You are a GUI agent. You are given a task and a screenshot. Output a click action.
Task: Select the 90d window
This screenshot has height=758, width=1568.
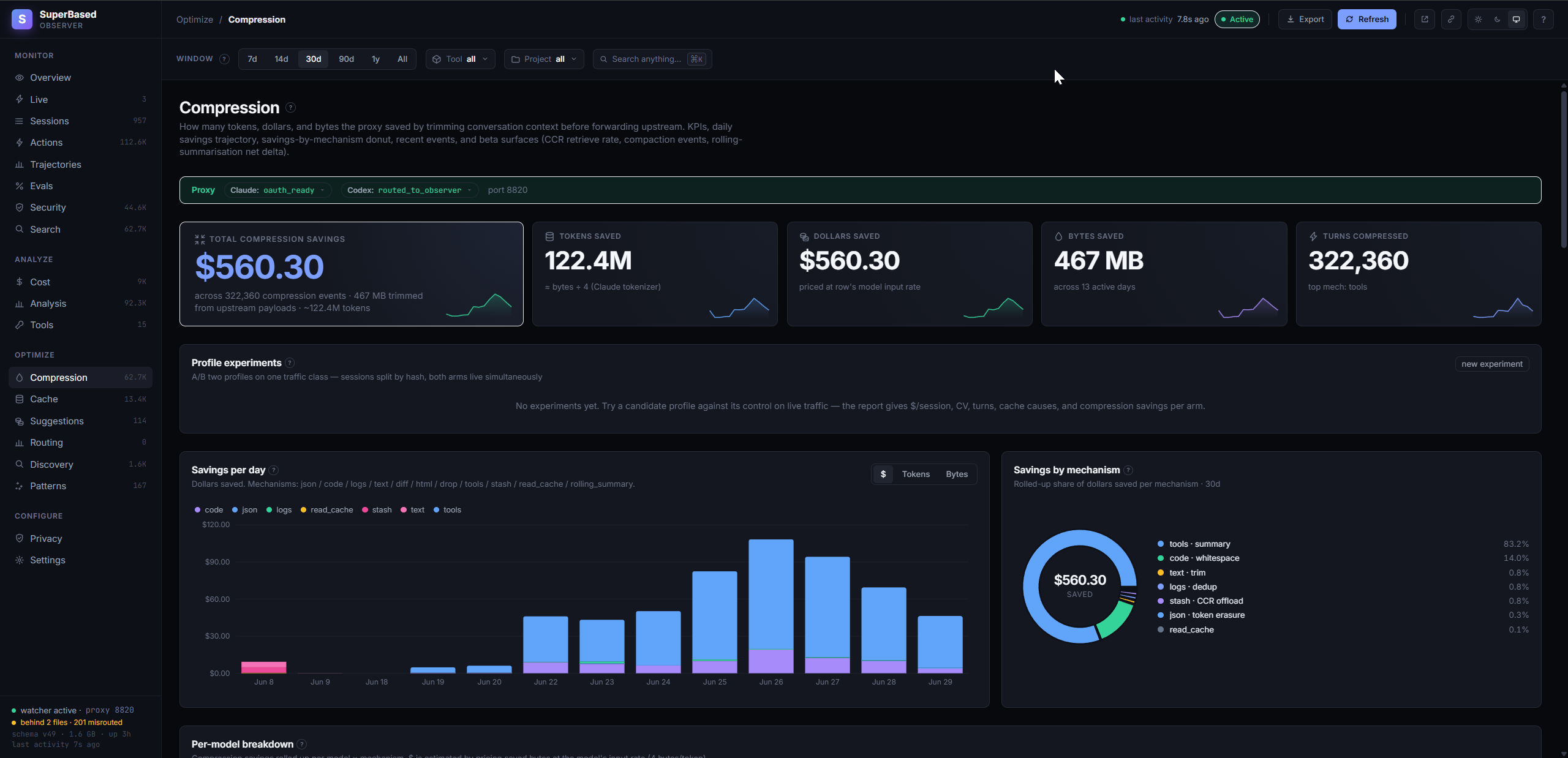click(x=347, y=59)
